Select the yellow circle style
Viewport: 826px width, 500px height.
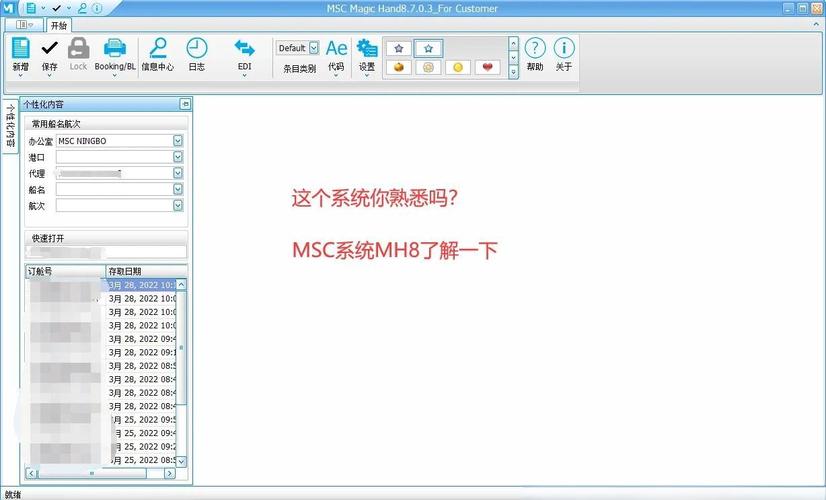[458, 67]
